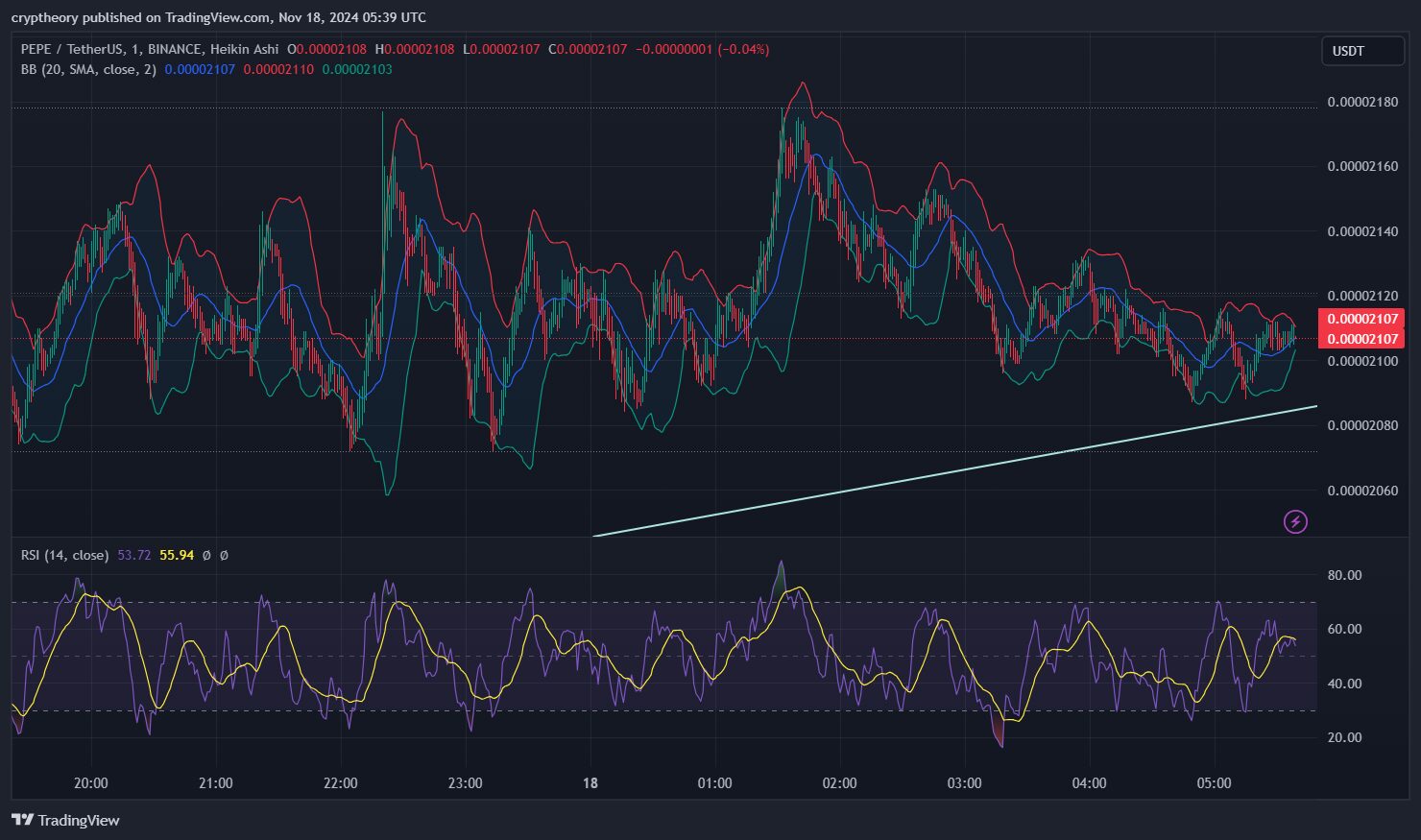Click the yellow RSI average value 55.94

pyautogui.click(x=177, y=555)
